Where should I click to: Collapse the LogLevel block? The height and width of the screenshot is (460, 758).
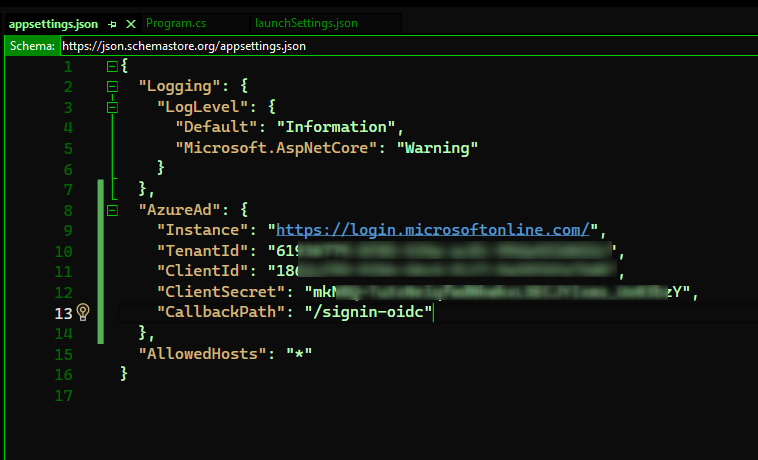[x=112, y=107]
